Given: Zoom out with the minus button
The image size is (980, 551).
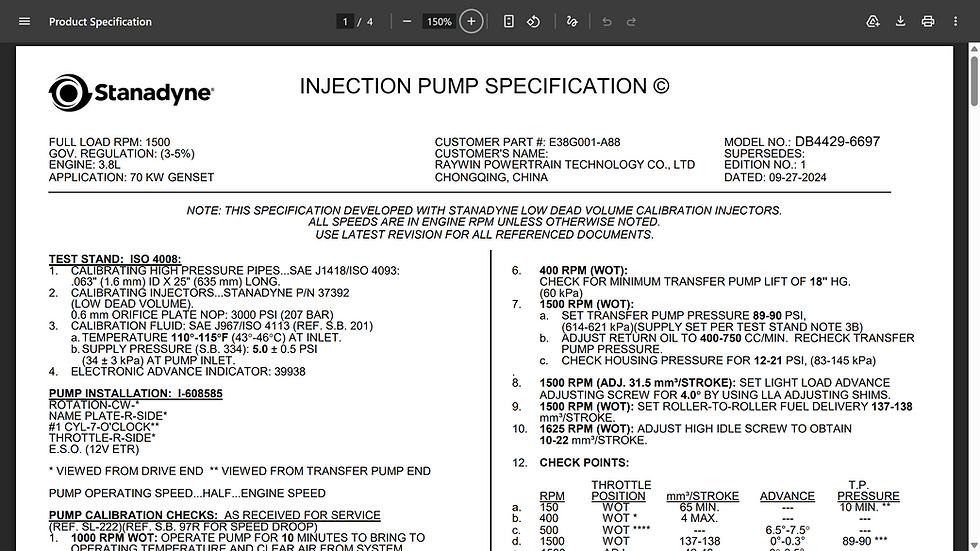Looking at the screenshot, I should (407, 21).
